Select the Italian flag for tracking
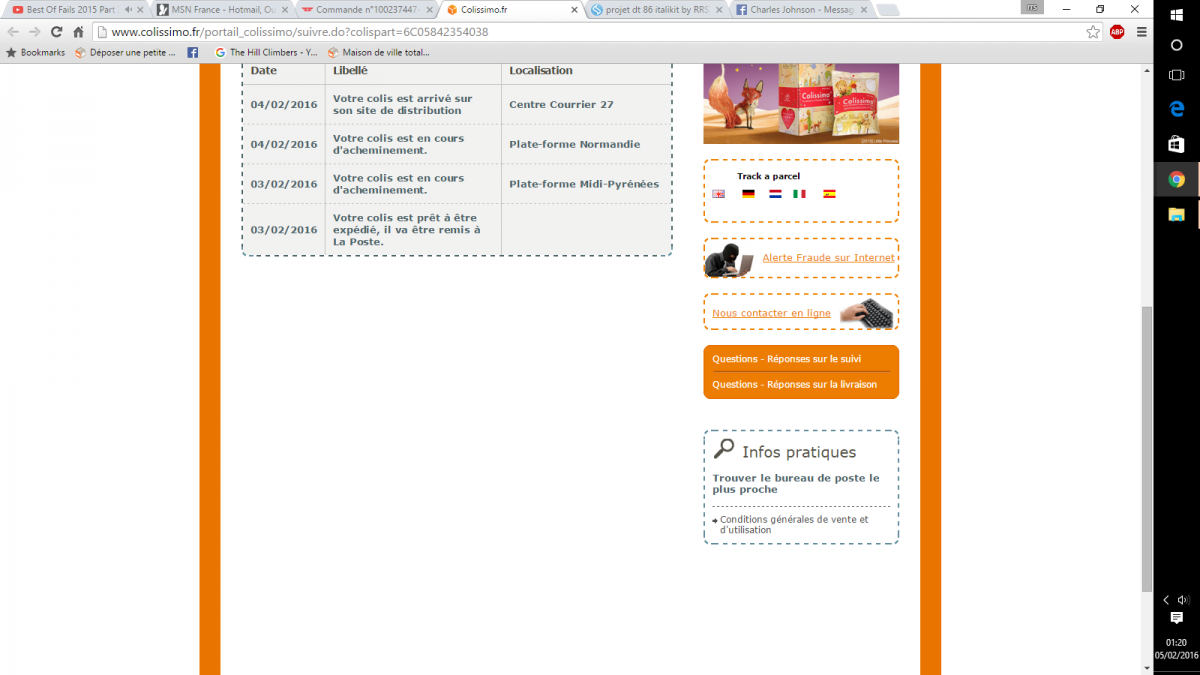This screenshot has height=675, width=1200. [x=799, y=194]
